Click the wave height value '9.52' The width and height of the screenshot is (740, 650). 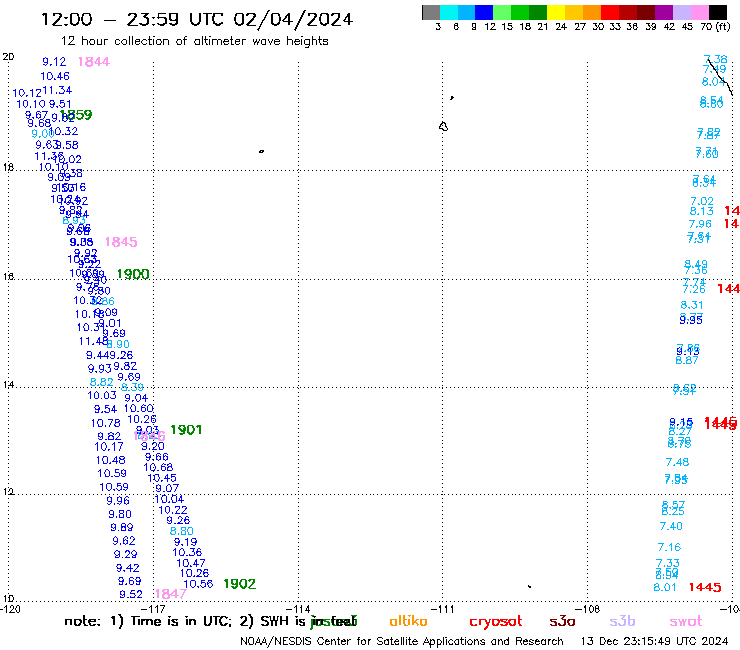click(131, 595)
